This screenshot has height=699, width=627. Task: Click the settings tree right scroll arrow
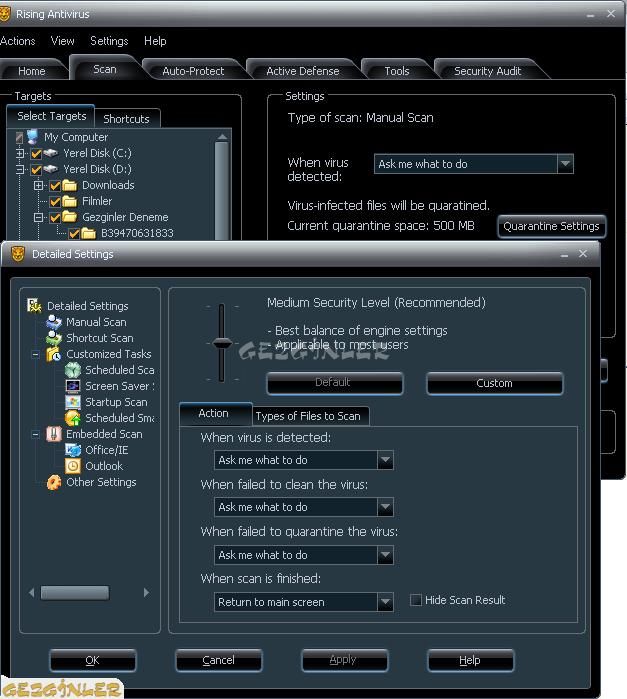(x=146, y=593)
